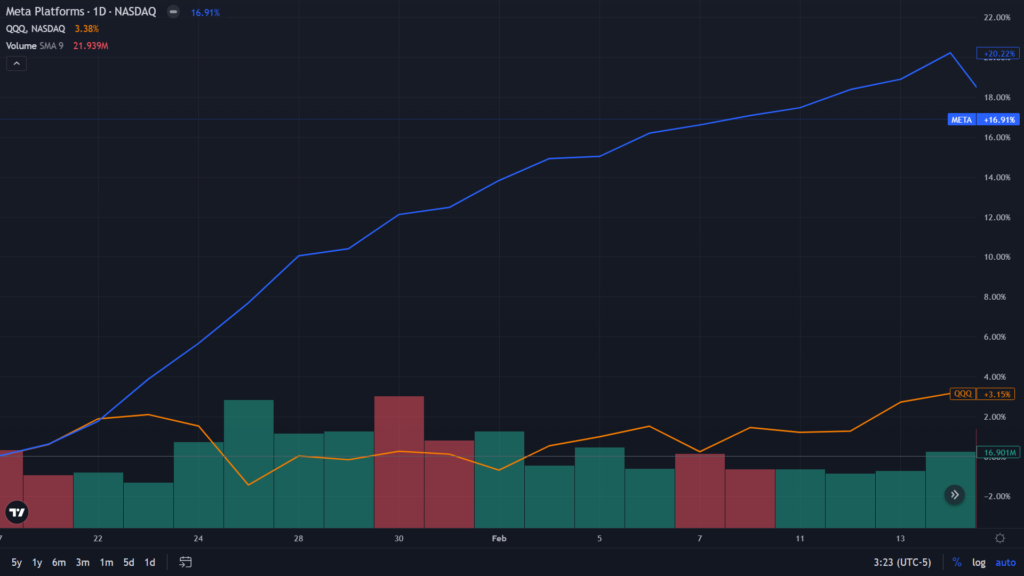Click the META price scale label

984,120
